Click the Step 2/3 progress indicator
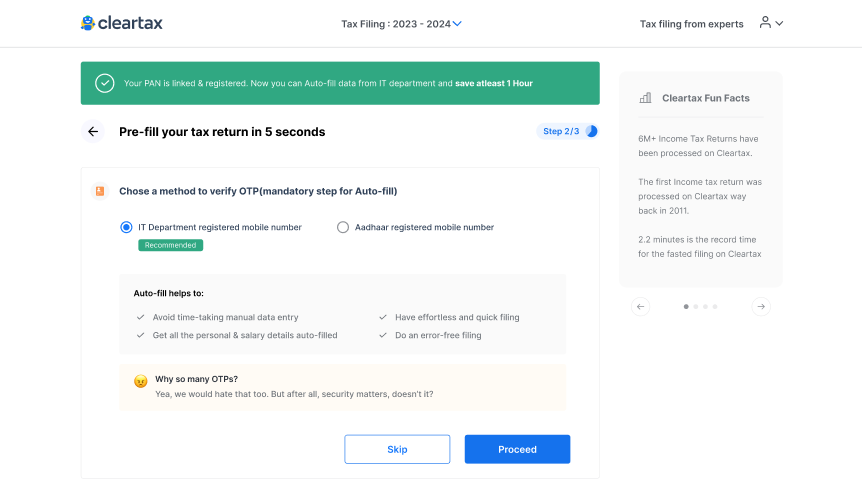862x497 pixels. pos(567,131)
